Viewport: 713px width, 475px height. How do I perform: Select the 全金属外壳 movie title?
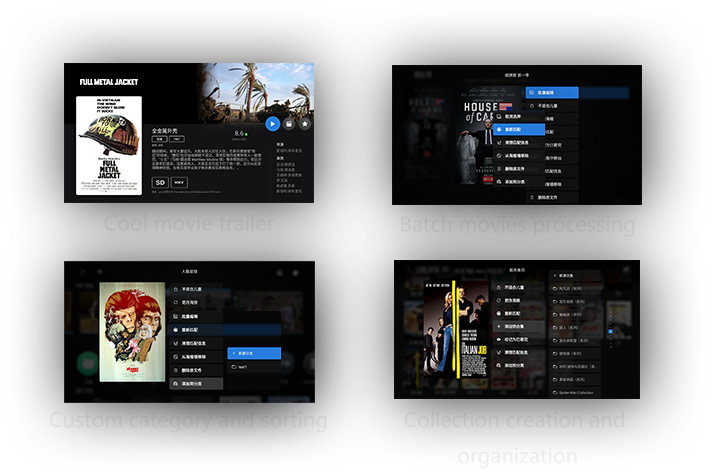pyautogui.click(x=165, y=131)
